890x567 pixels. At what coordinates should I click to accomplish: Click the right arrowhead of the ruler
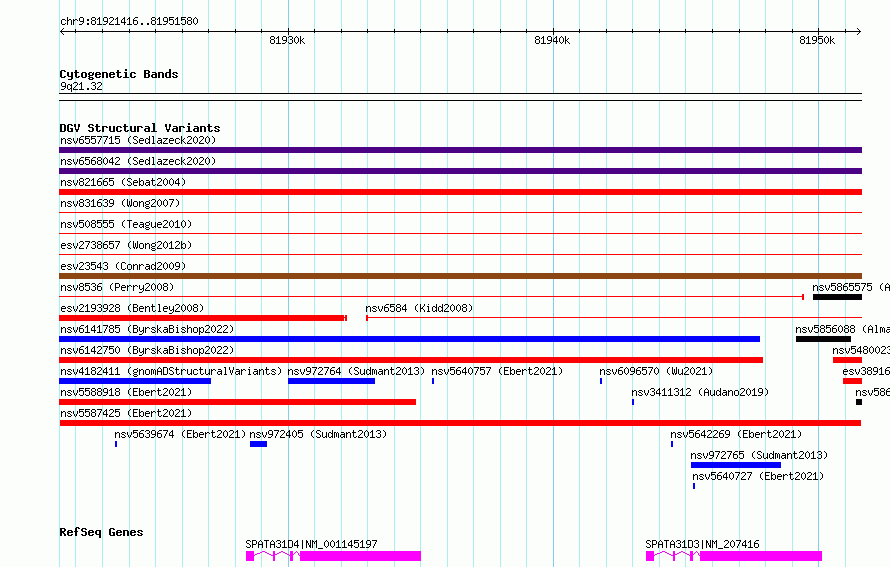click(859, 31)
